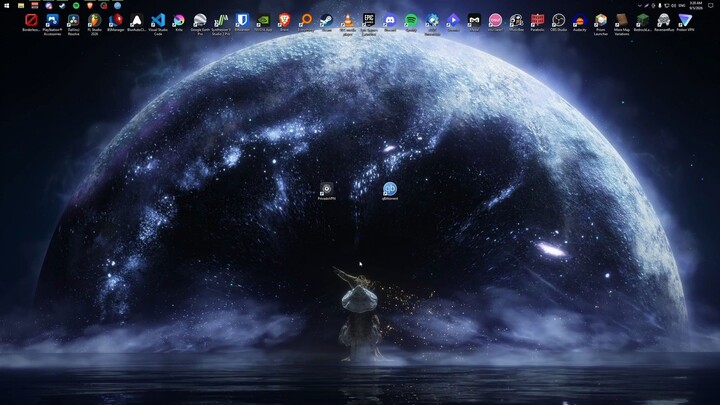Screen dimensions: 720x405
Task: Open the notification center icon
Action: click(x=711, y=6)
